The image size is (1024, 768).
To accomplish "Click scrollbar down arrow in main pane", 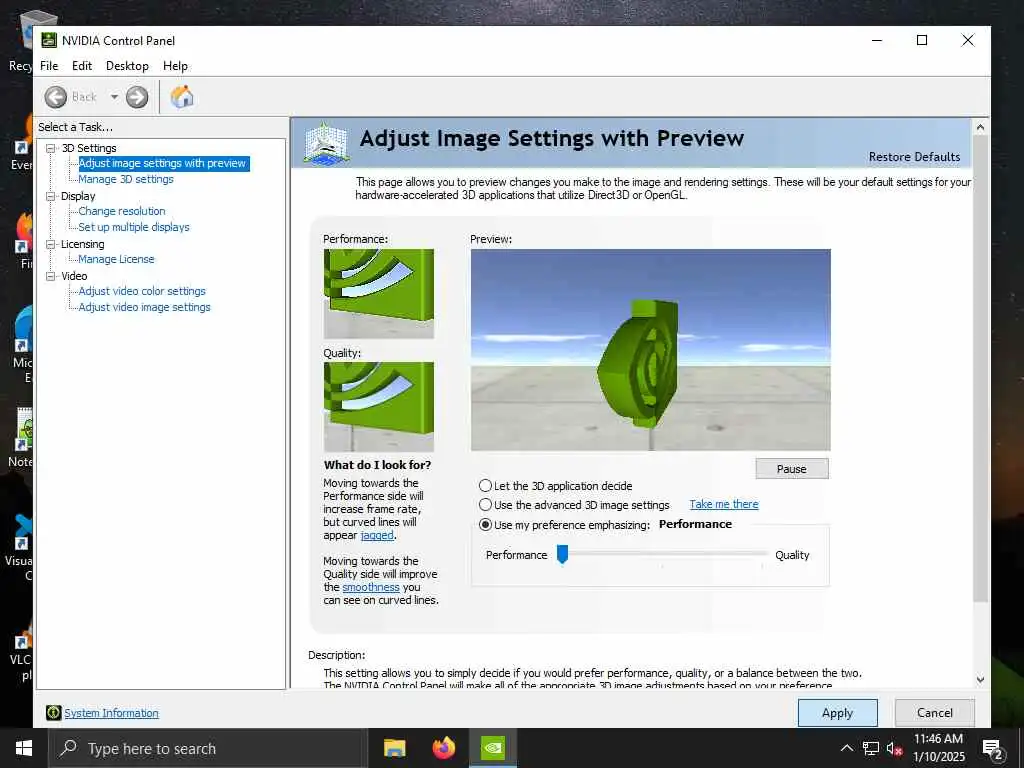I will [x=980, y=680].
